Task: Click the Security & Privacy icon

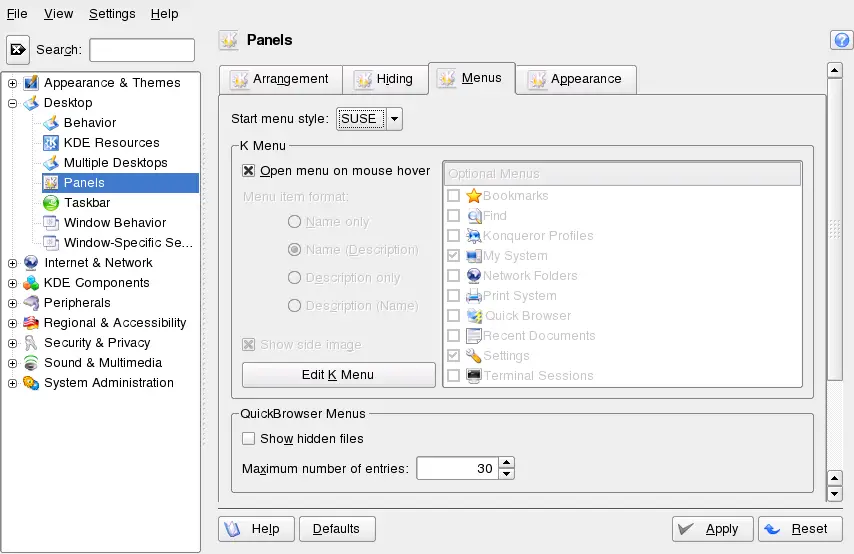Action: [x=31, y=343]
